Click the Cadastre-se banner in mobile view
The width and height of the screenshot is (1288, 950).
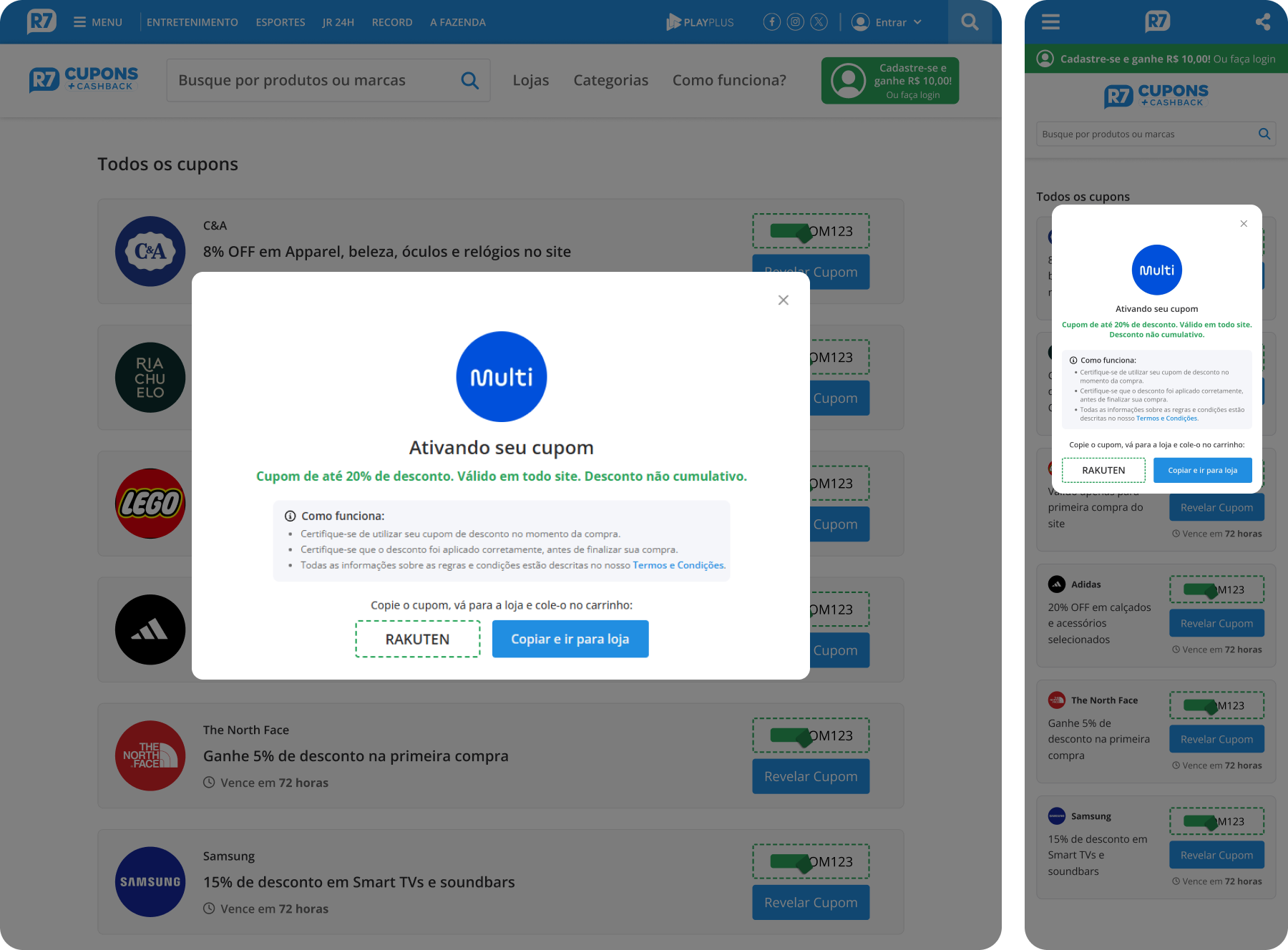[x=1156, y=59]
